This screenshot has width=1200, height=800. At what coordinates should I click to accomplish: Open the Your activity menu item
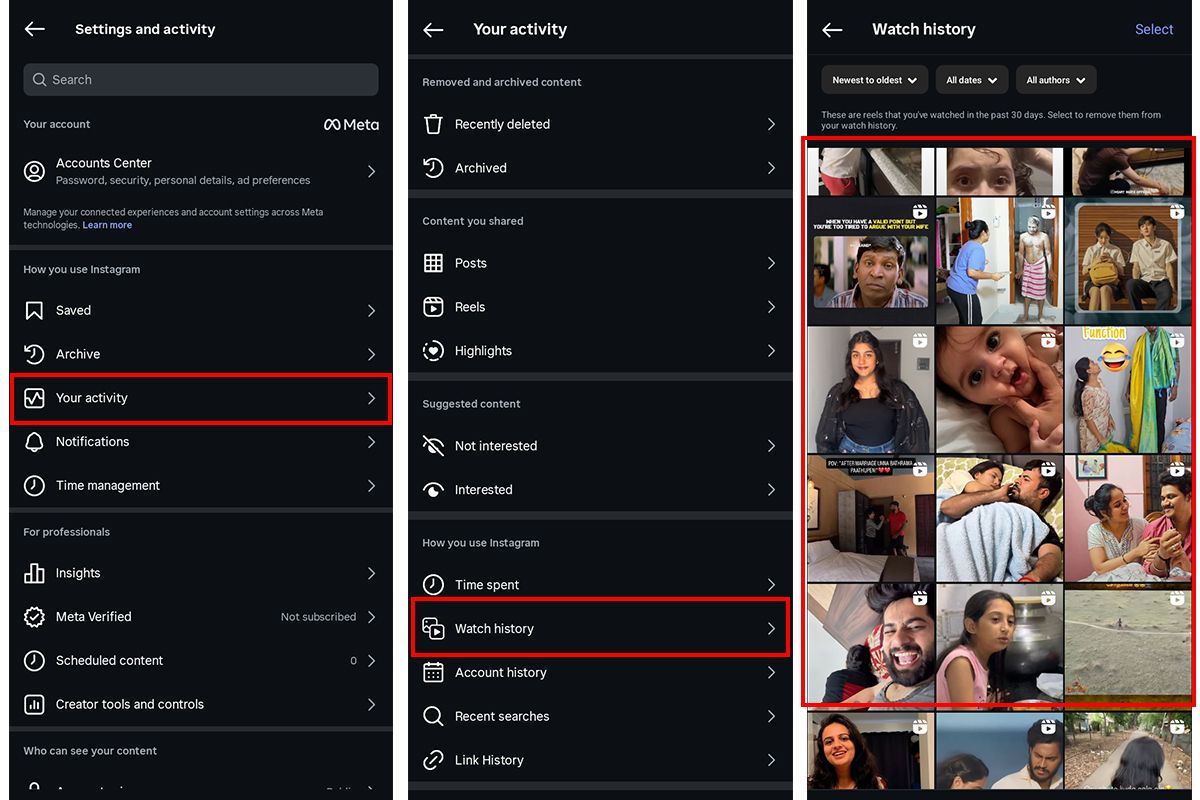pos(201,398)
